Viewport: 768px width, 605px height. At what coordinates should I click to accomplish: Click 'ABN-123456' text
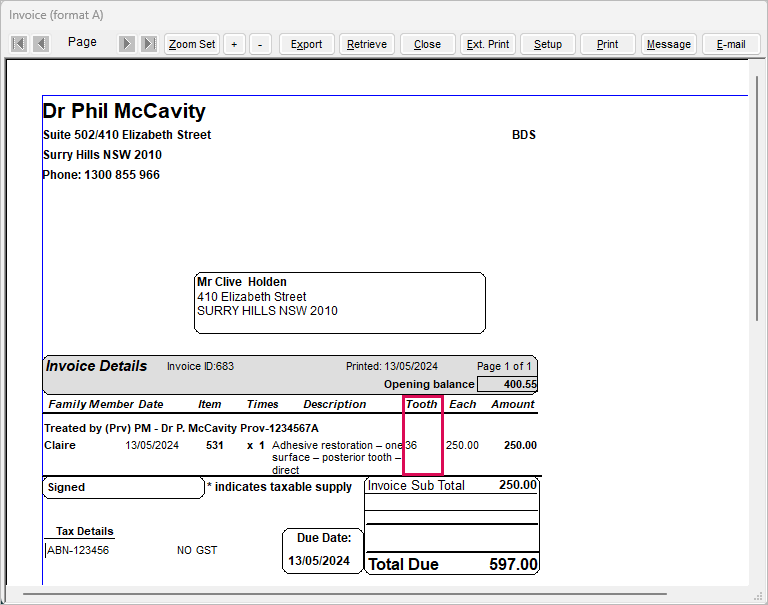point(78,551)
